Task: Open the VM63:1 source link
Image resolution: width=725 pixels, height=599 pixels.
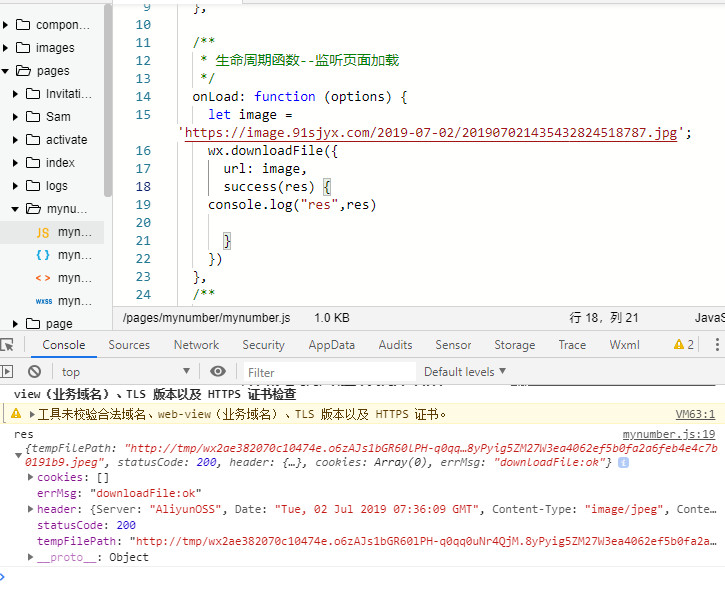Action: coord(695,414)
